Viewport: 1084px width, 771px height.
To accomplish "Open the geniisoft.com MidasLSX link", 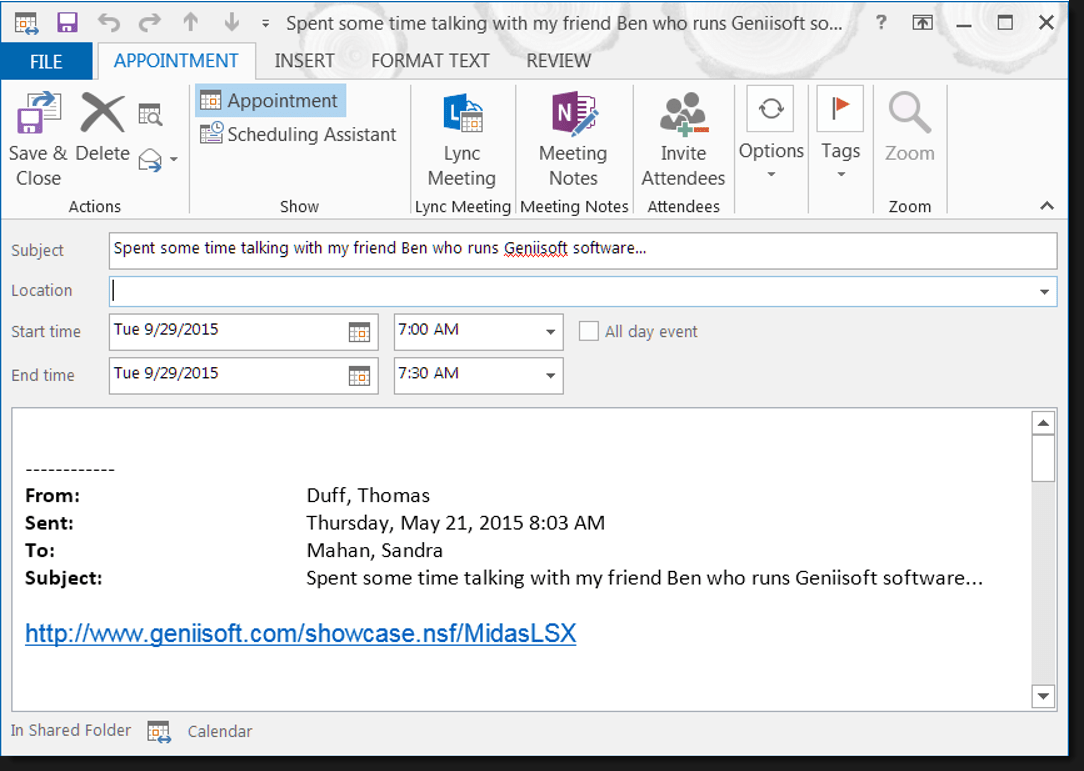I will (x=301, y=633).
